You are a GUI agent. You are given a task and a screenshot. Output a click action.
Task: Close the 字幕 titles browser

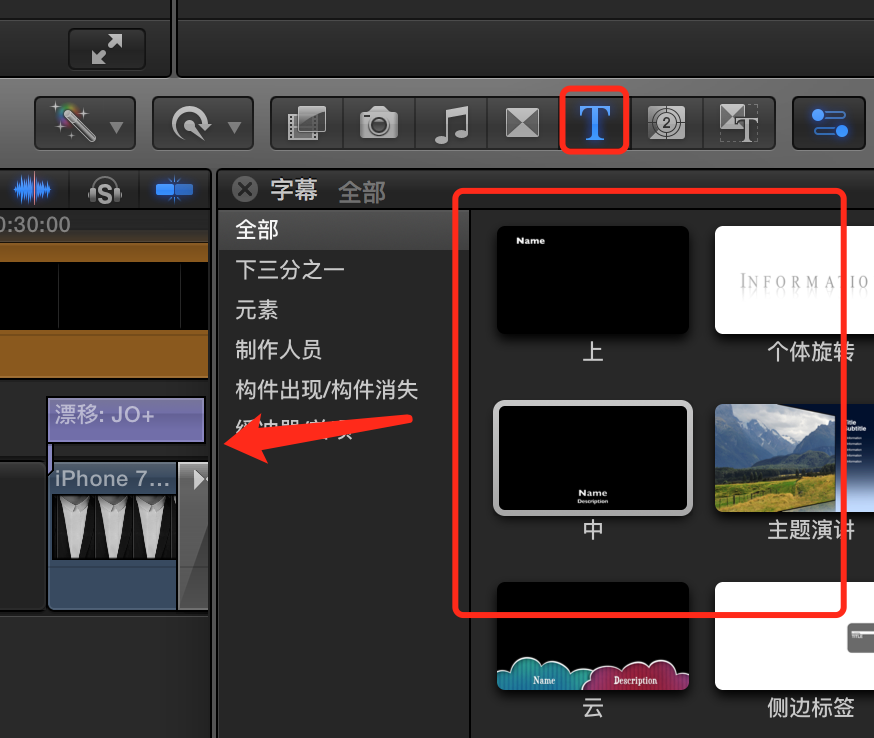(245, 189)
